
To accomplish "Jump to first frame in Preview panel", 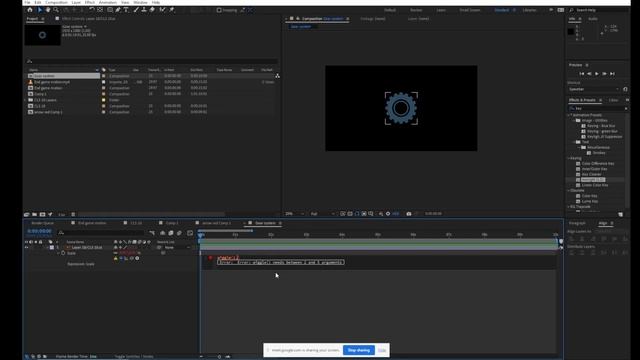I will point(582,74).
